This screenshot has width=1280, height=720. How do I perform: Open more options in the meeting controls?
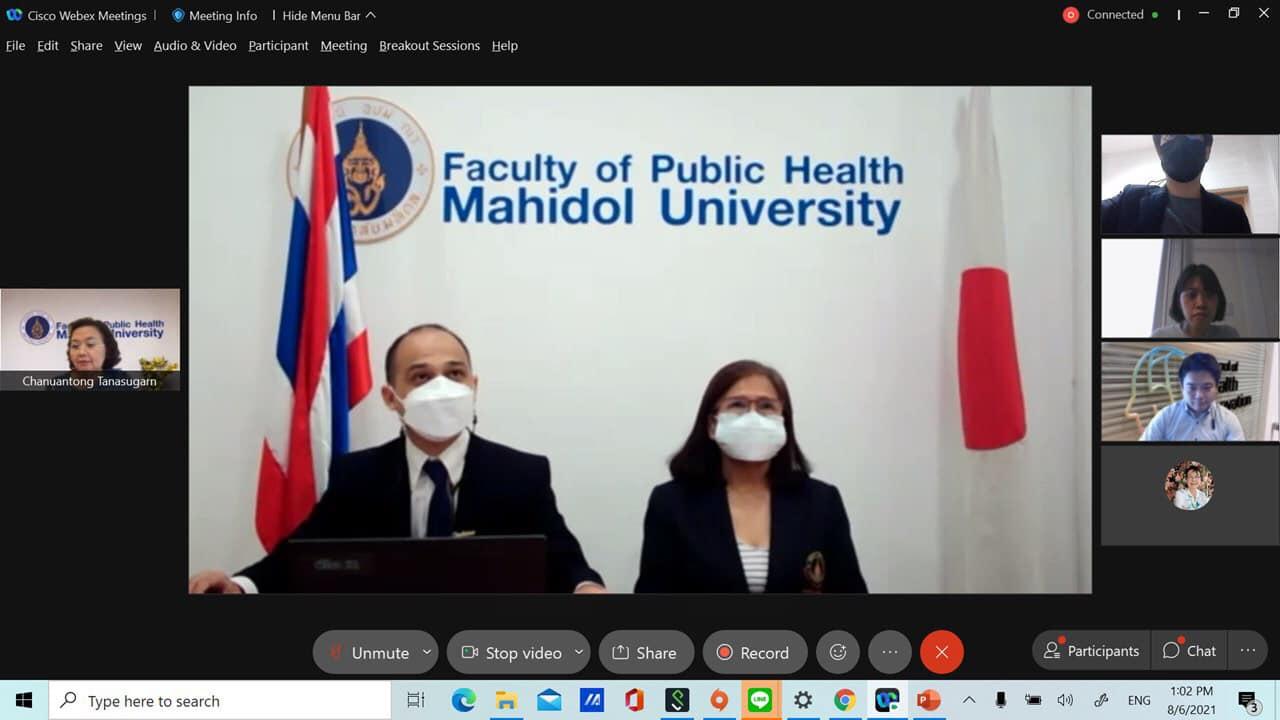click(x=890, y=652)
